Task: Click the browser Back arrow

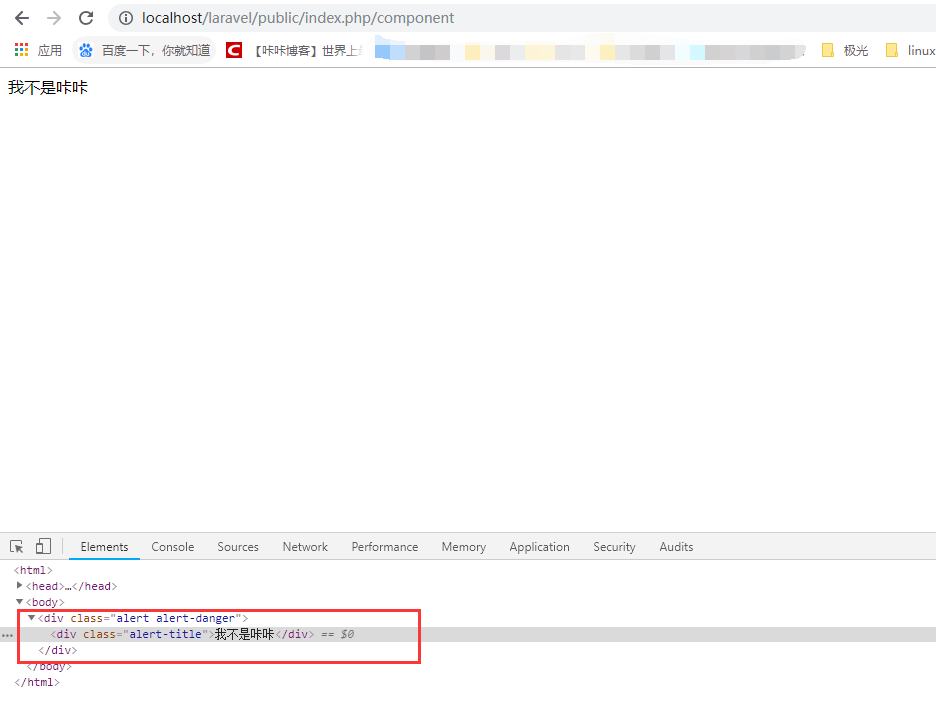Action: click(22, 18)
